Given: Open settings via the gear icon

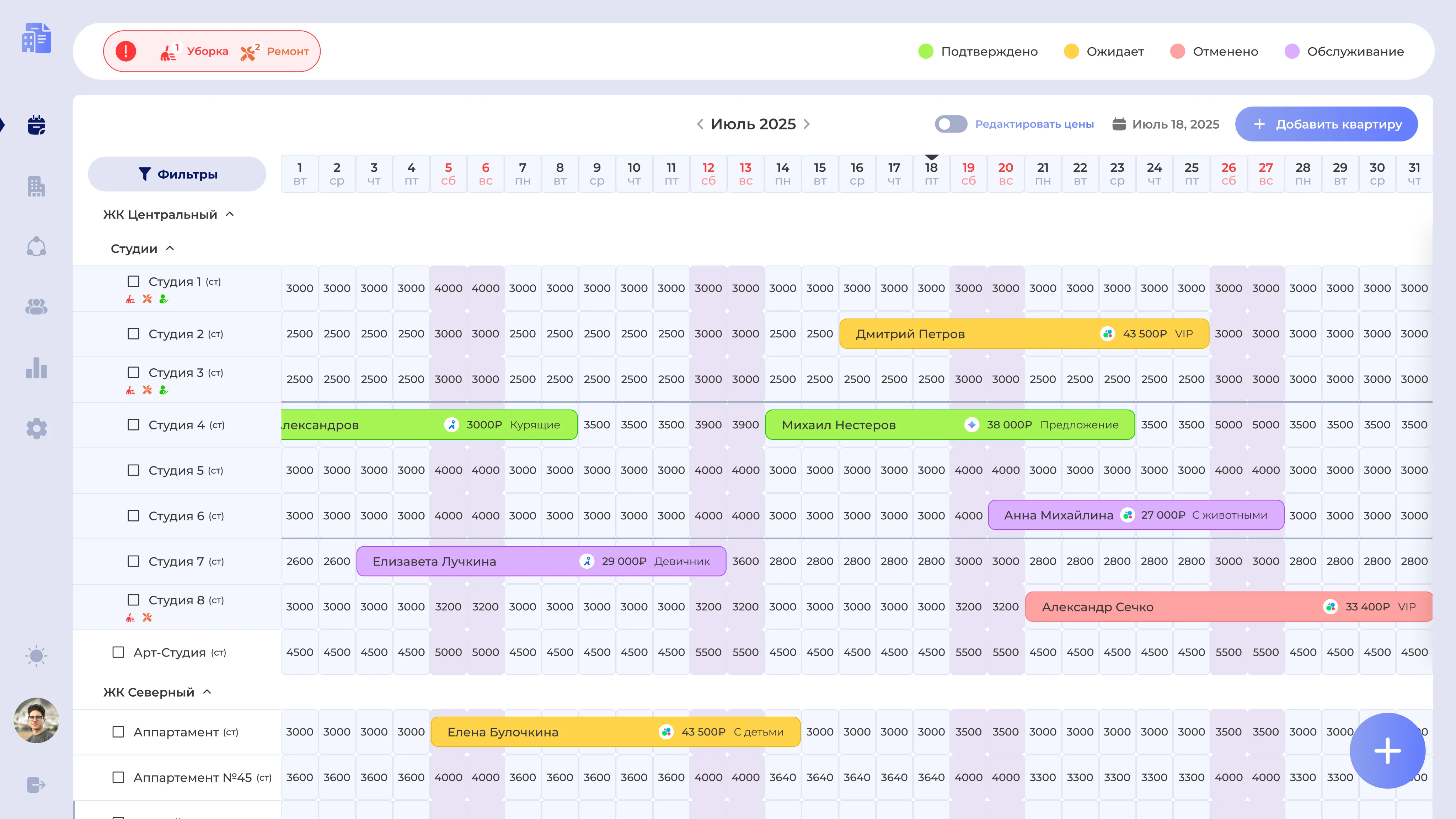Looking at the screenshot, I should tap(37, 428).
